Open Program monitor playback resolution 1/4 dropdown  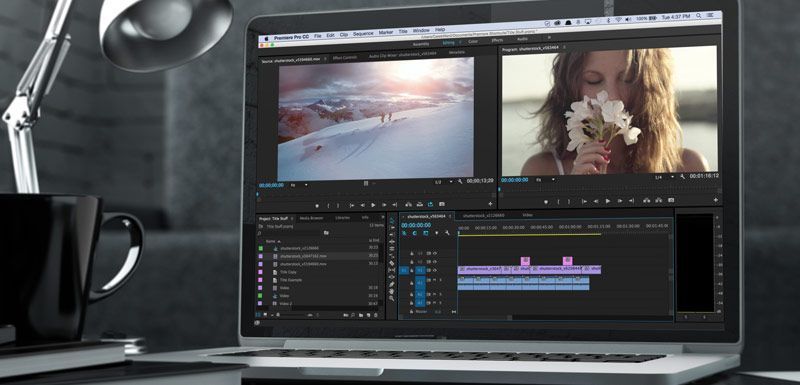[x=665, y=176]
